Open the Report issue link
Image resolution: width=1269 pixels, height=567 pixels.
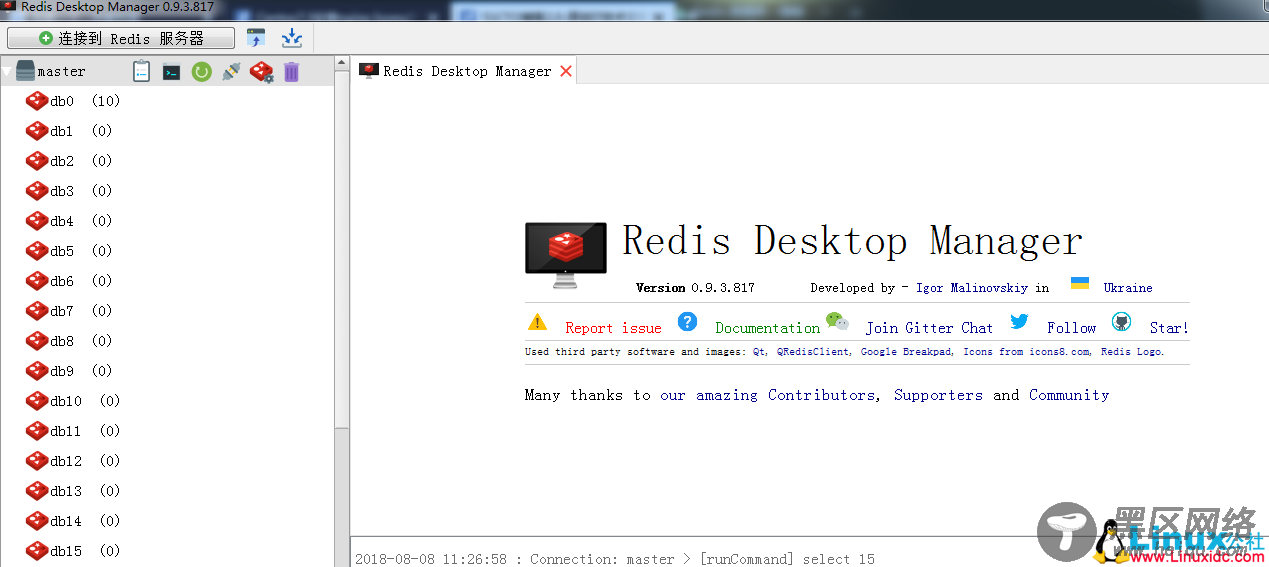pyautogui.click(x=613, y=328)
